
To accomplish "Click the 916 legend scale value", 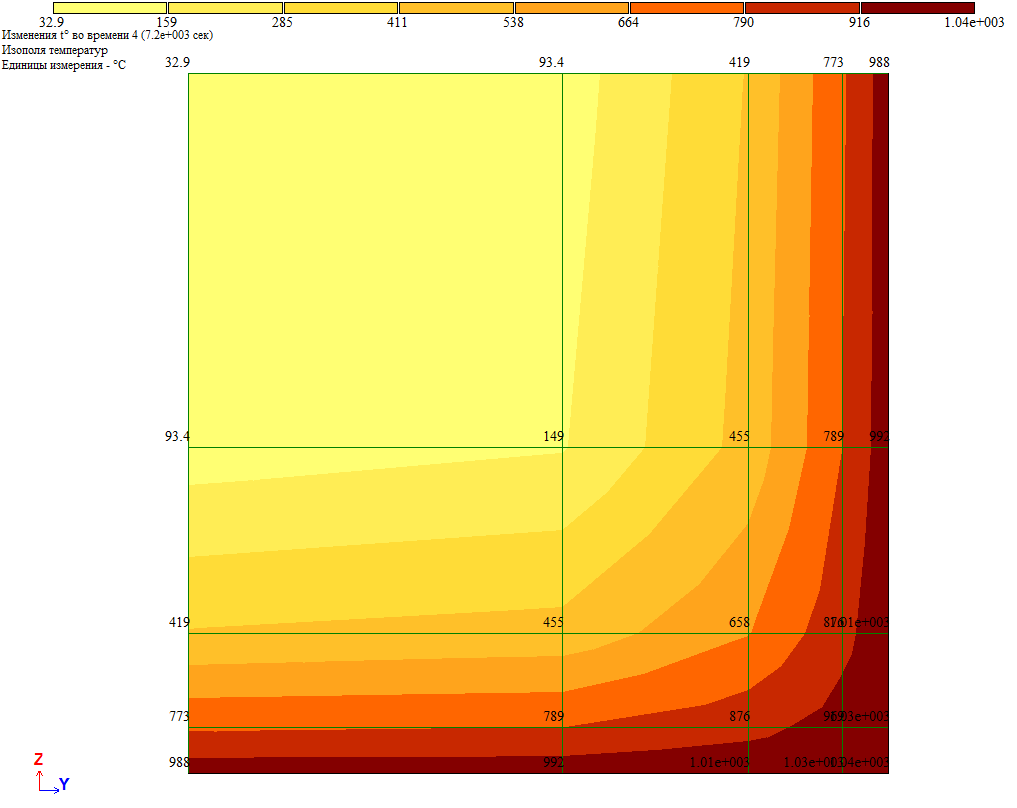I will (x=859, y=23).
